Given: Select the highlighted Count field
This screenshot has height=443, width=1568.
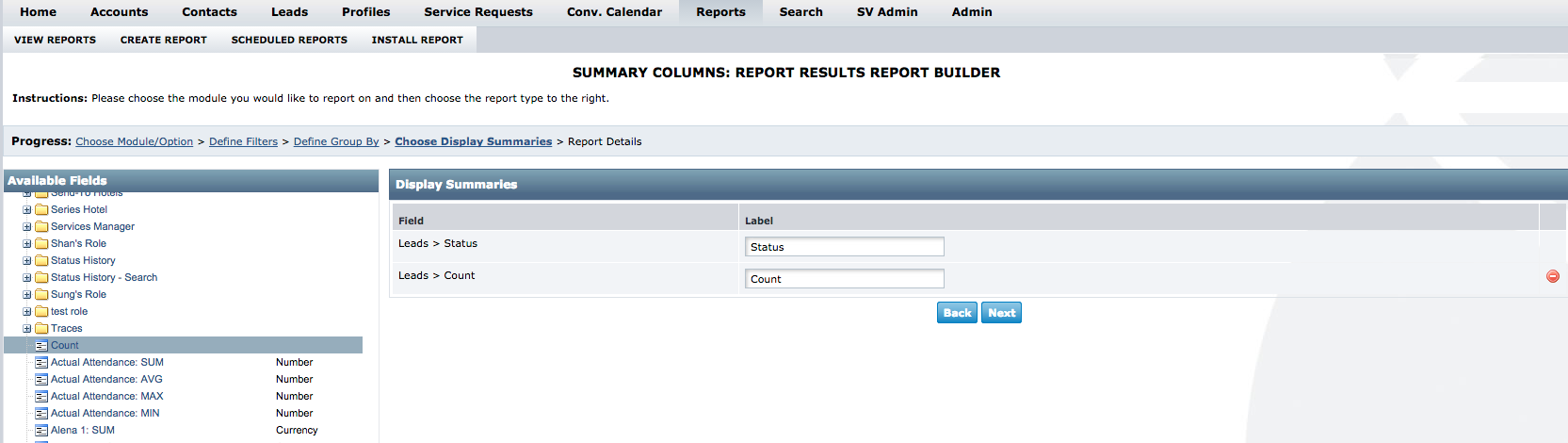Looking at the screenshot, I should [x=65, y=345].
